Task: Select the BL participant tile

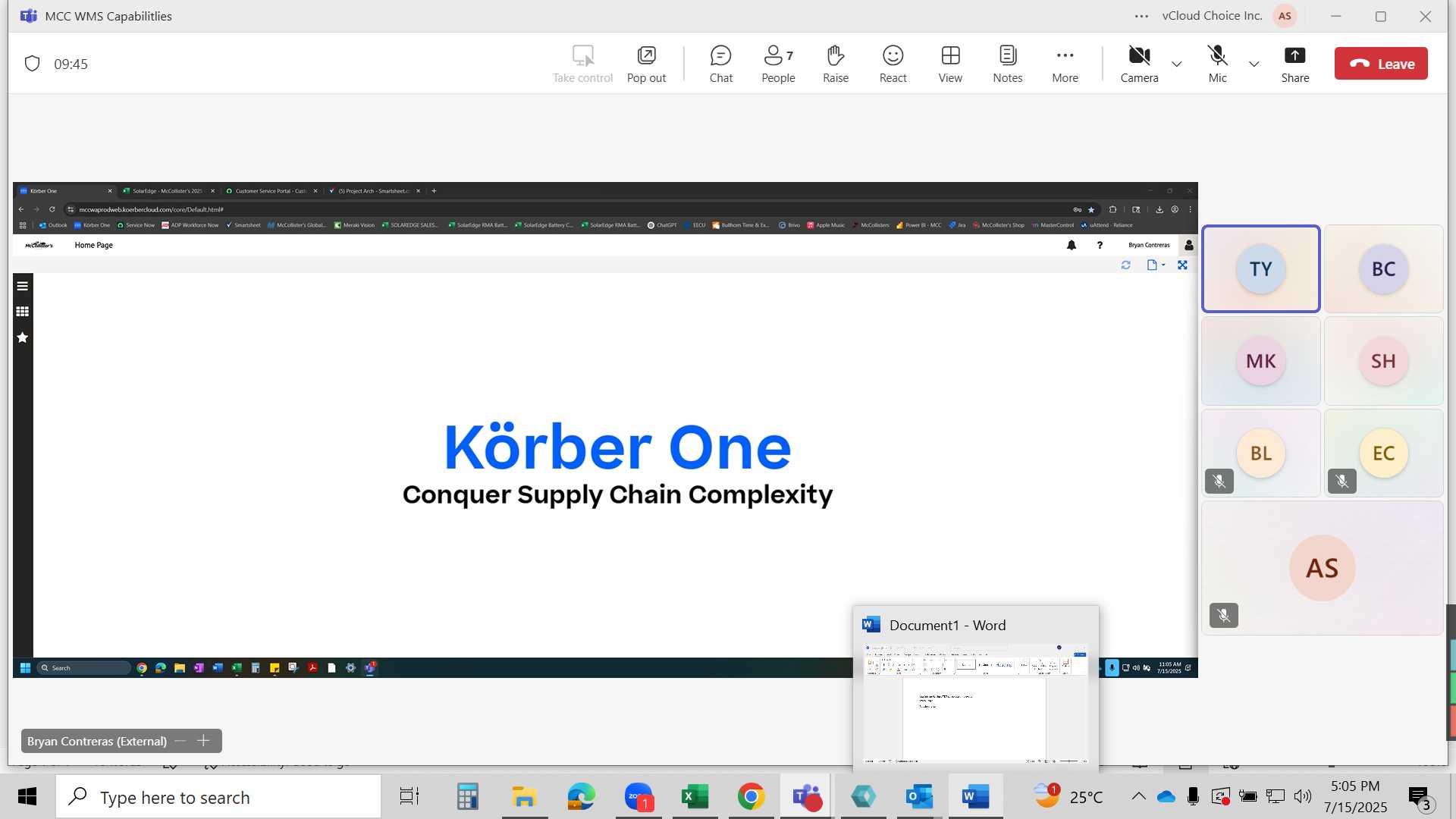Action: tap(1260, 453)
